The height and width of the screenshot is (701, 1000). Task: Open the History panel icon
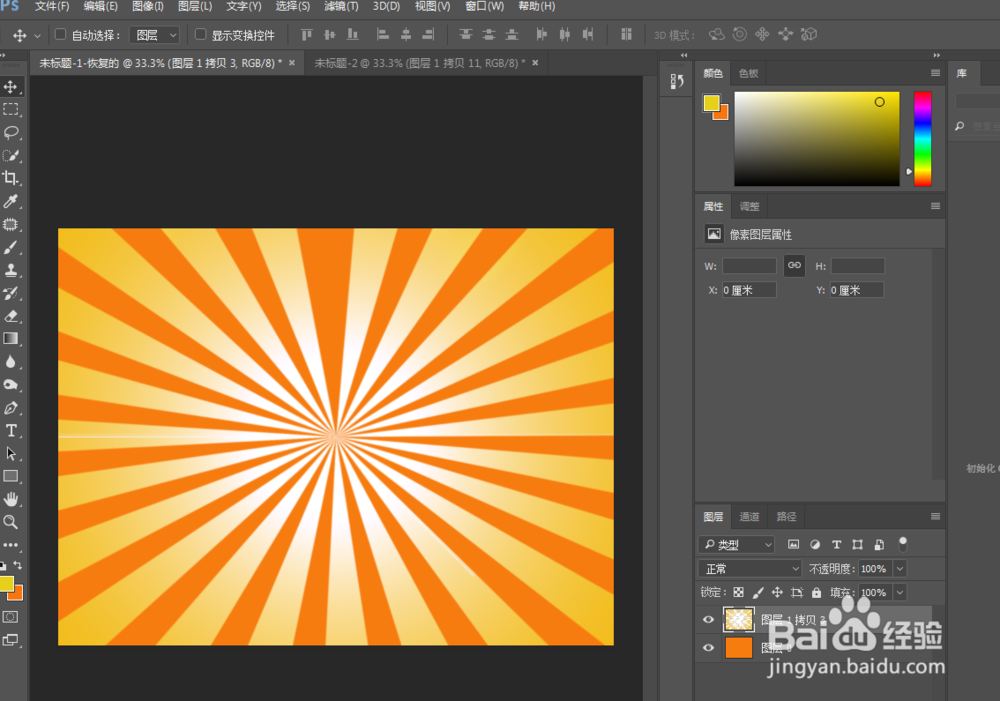click(677, 81)
